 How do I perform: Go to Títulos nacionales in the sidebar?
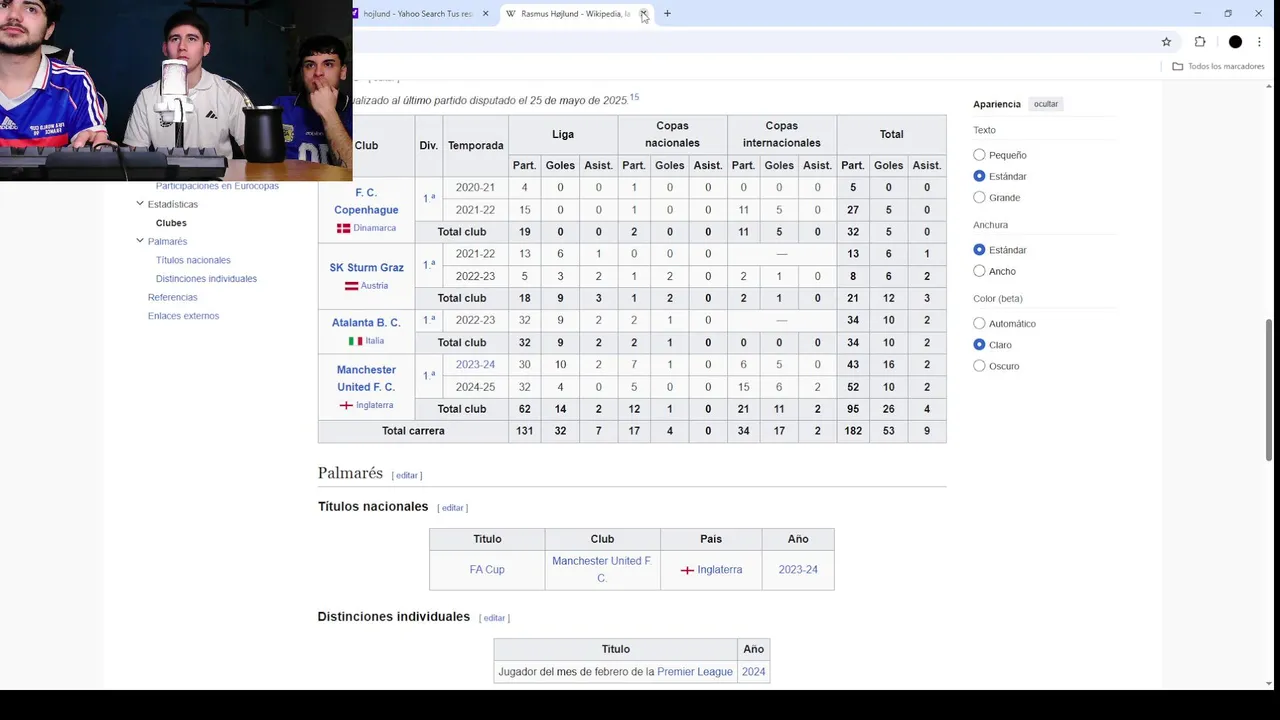193,260
